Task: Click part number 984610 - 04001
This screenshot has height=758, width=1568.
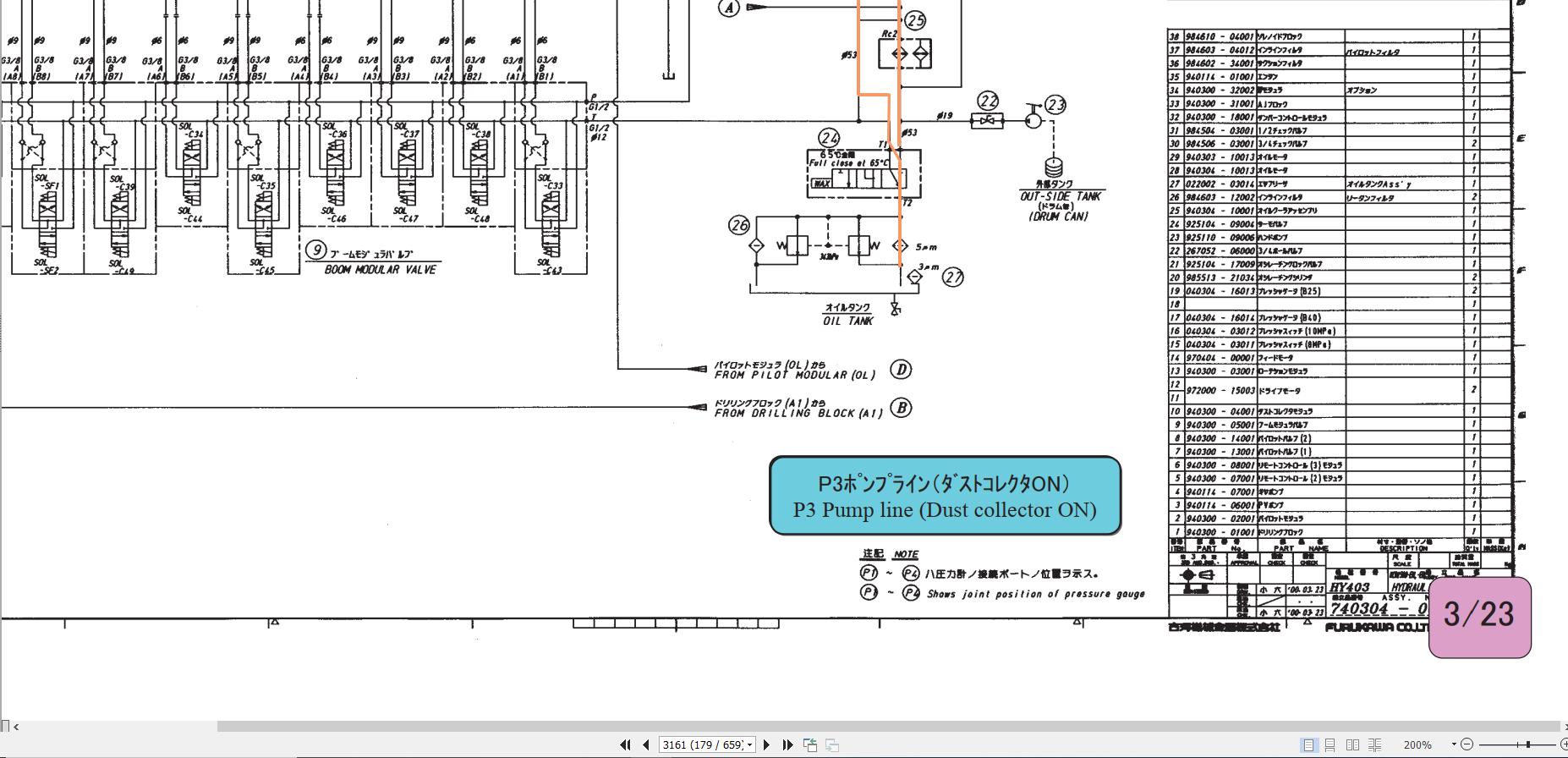Action: (x=1220, y=37)
